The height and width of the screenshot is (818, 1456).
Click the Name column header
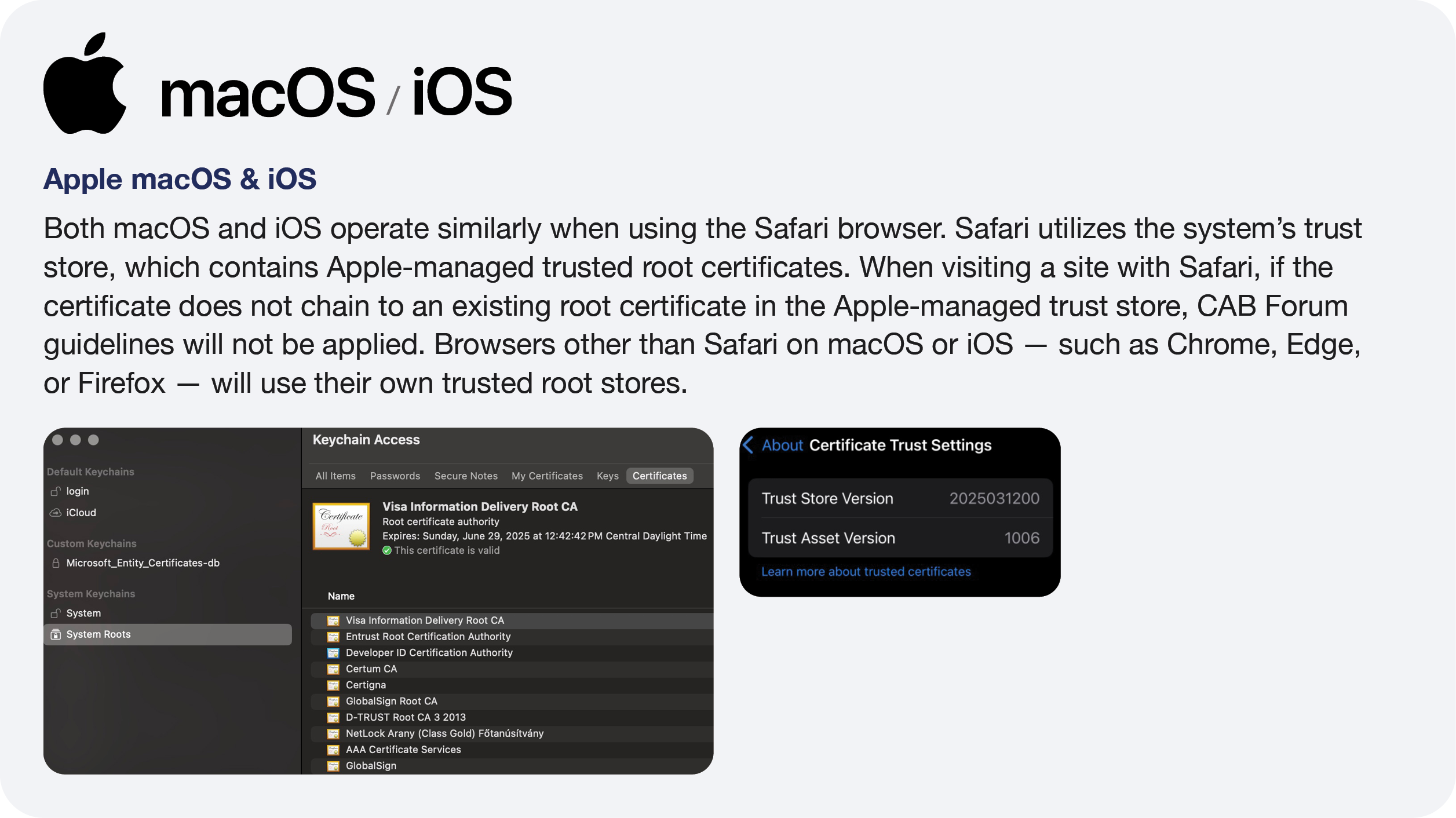[x=341, y=596]
